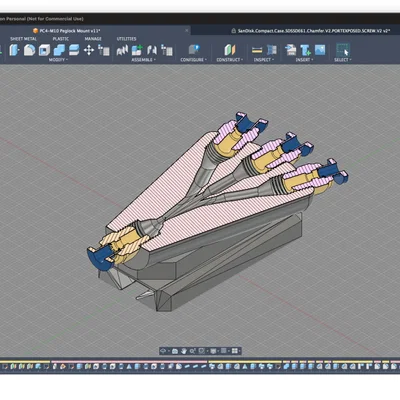The width and height of the screenshot is (400, 400).
Task: Switch to the UTILITIES tab
Action: (x=126, y=39)
